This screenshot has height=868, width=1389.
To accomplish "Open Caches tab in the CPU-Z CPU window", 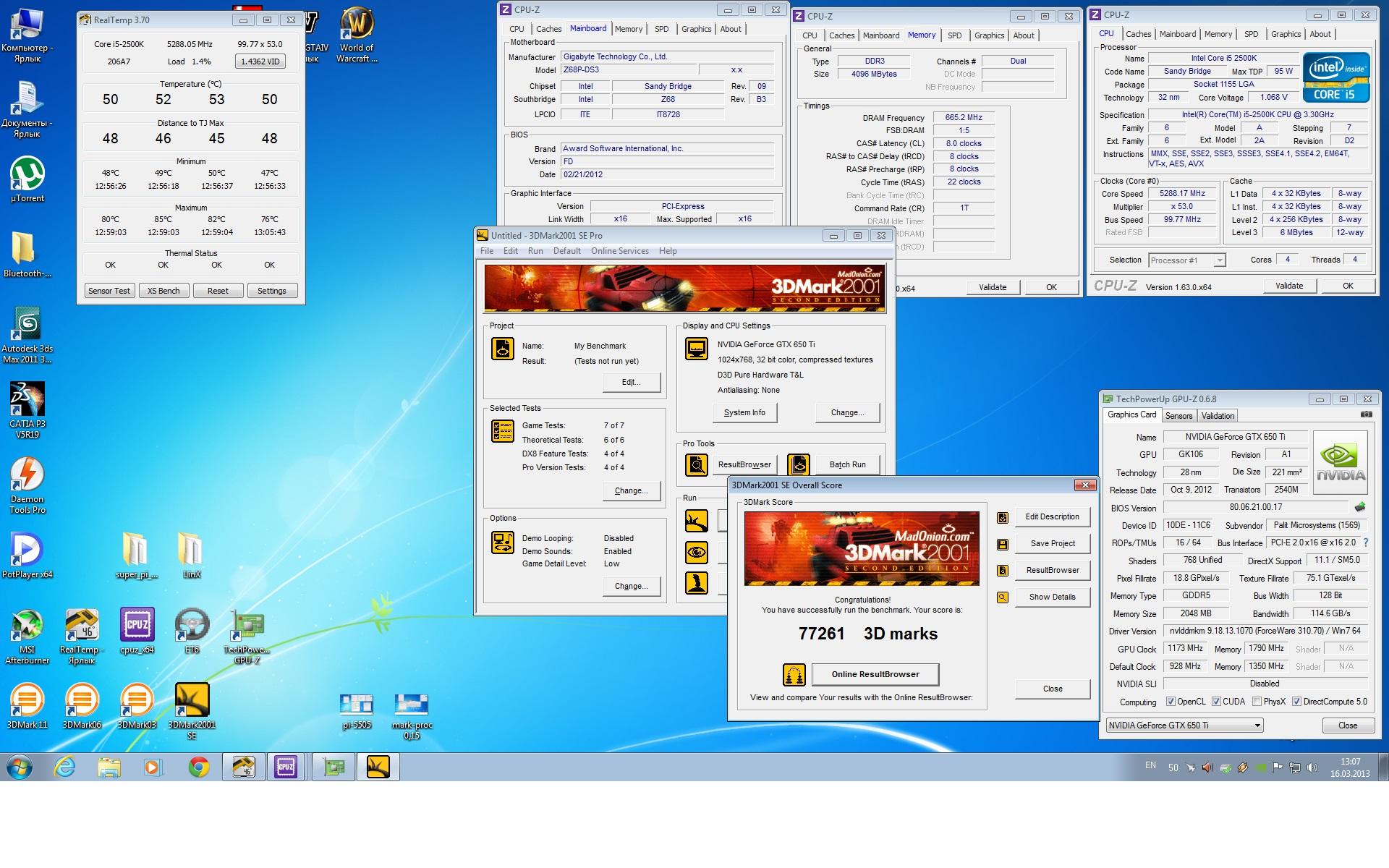I will click(x=1138, y=34).
